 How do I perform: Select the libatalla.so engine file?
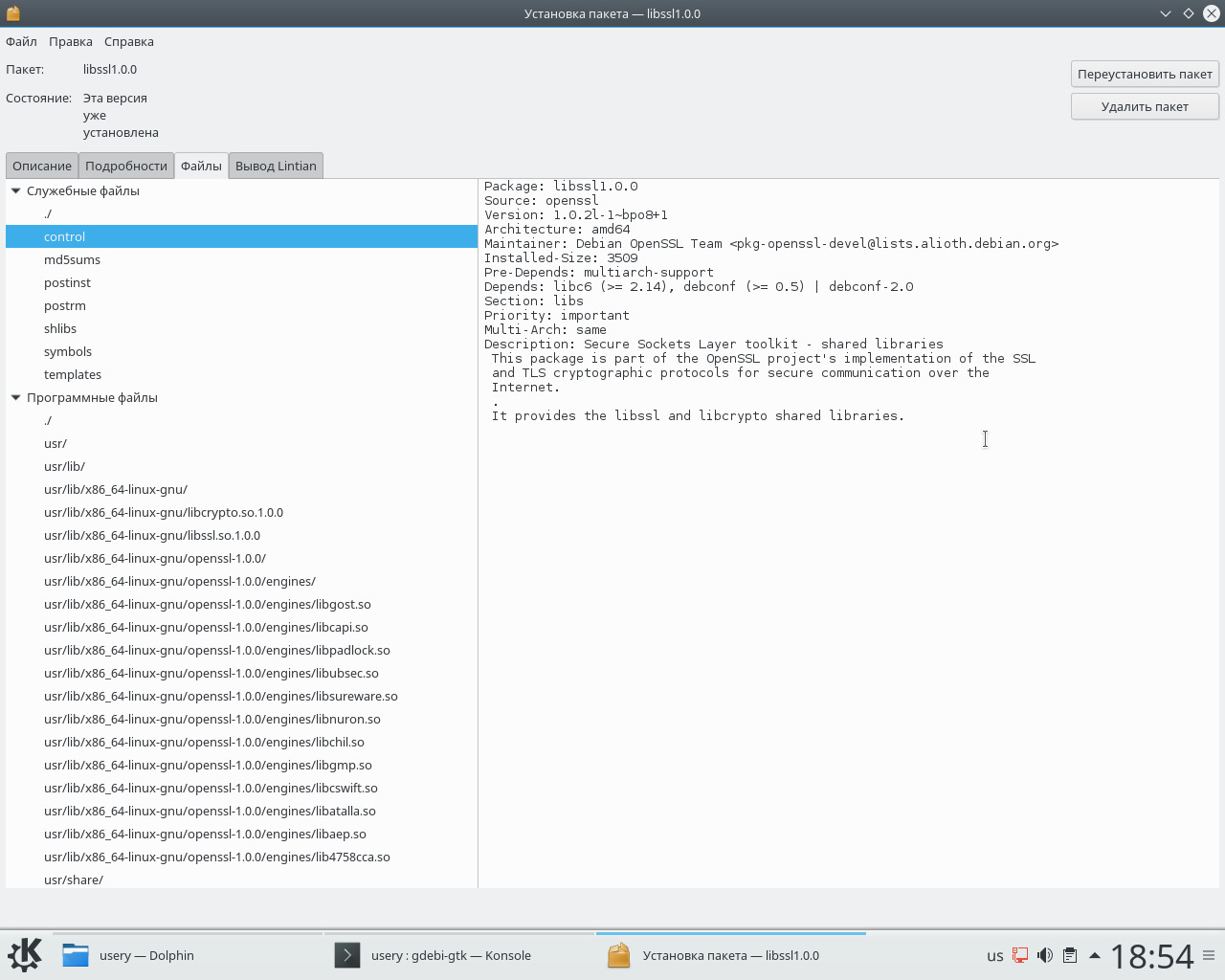(241, 811)
